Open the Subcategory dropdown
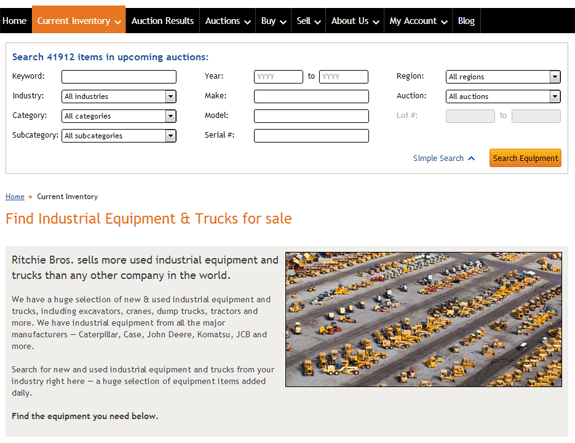Image resolution: width=575 pixels, height=443 pixels. click(x=119, y=136)
